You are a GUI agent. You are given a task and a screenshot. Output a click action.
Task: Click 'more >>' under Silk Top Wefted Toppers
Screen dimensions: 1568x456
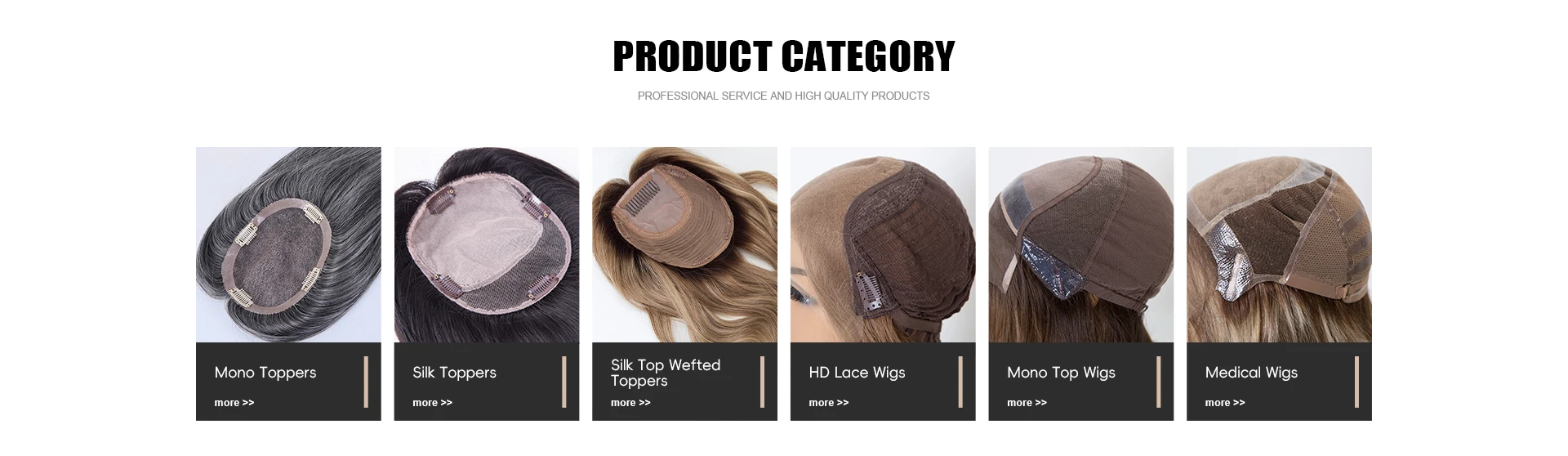pyautogui.click(x=630, y=403)
